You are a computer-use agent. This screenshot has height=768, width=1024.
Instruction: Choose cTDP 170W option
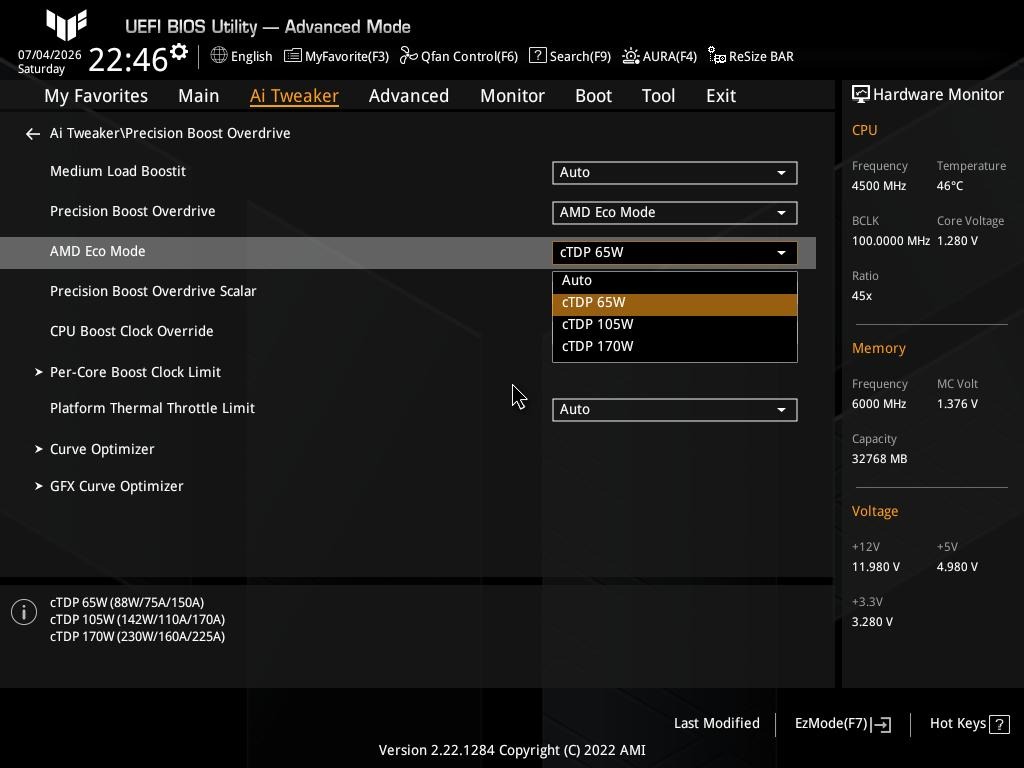click(x=675, y=347)
